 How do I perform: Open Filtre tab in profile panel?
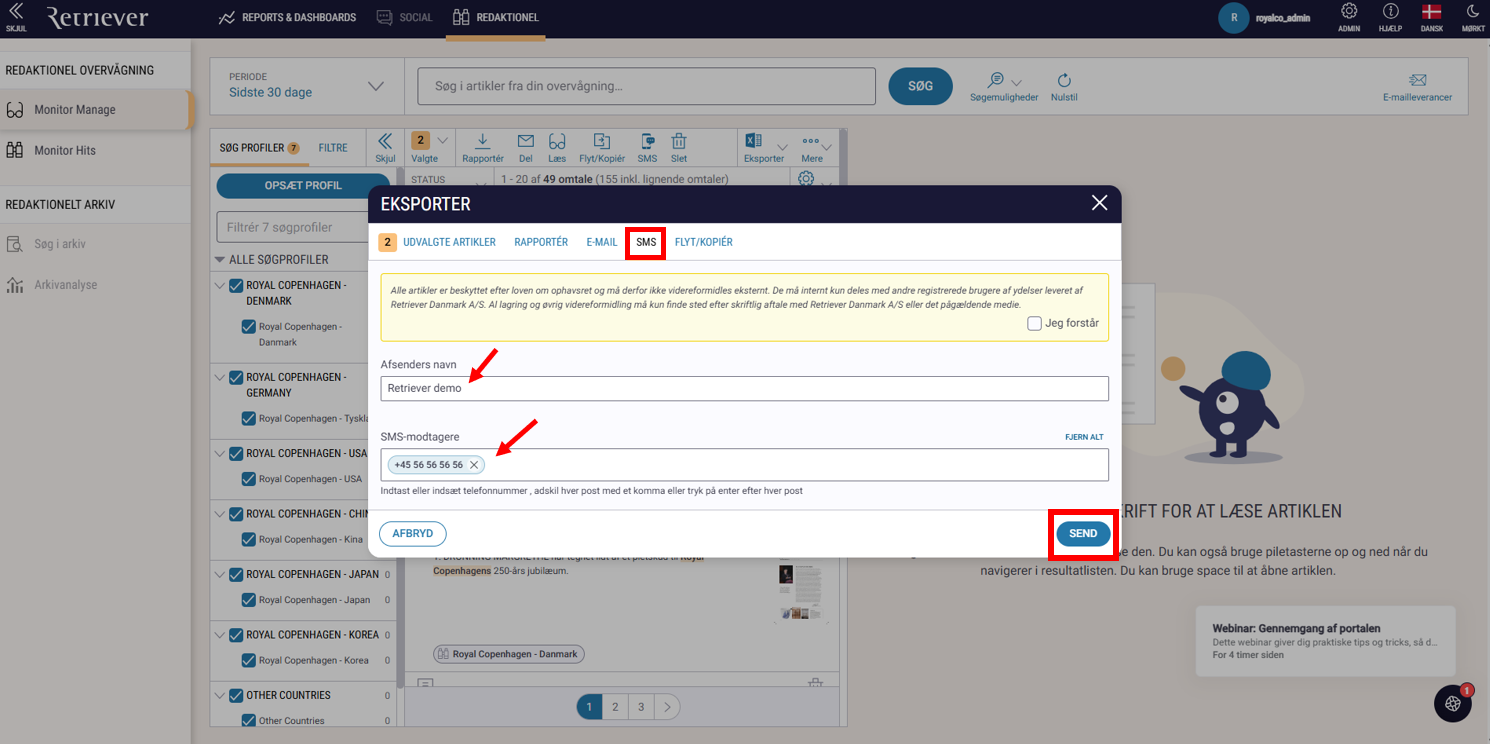333,148
